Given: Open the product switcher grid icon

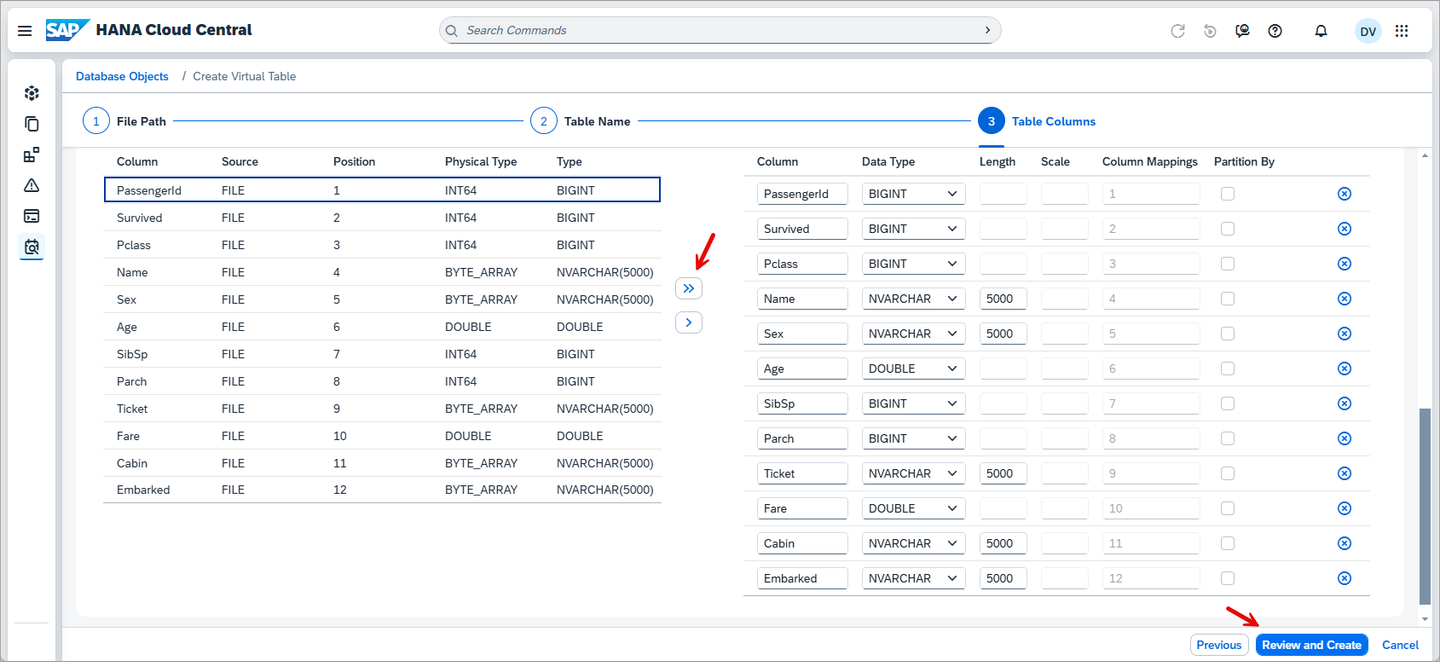Looking at the screenshot, I should 1402,31.
